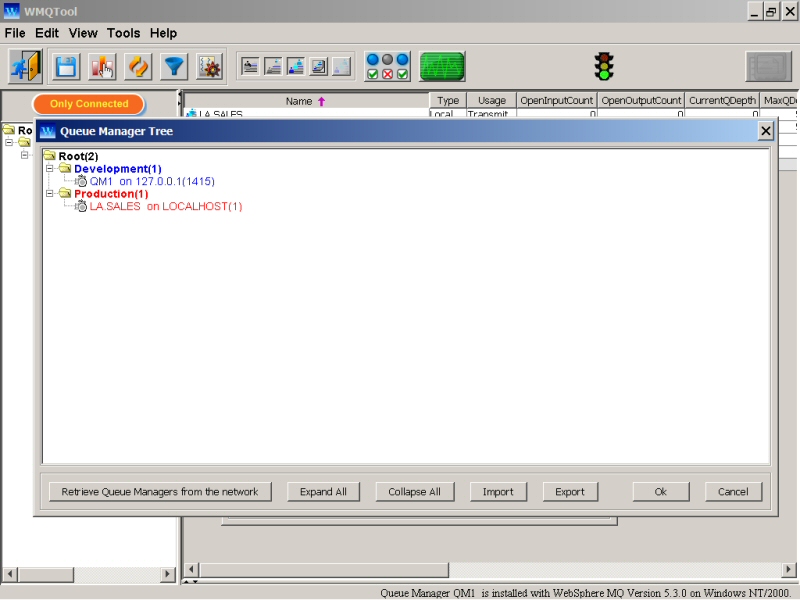Open the File menu
The width and height of the screenshot is (800, 600).
15,33
